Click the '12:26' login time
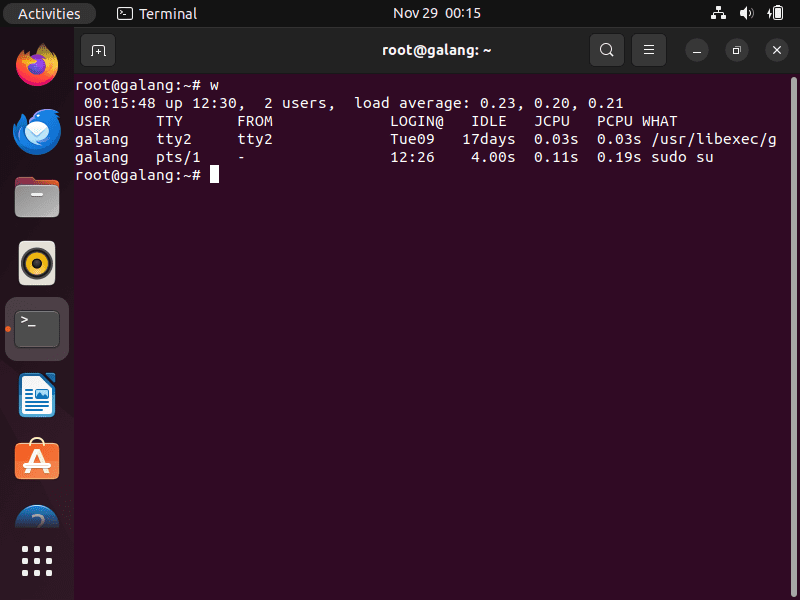This screenshot has width=800, height=600. point(412,157)
